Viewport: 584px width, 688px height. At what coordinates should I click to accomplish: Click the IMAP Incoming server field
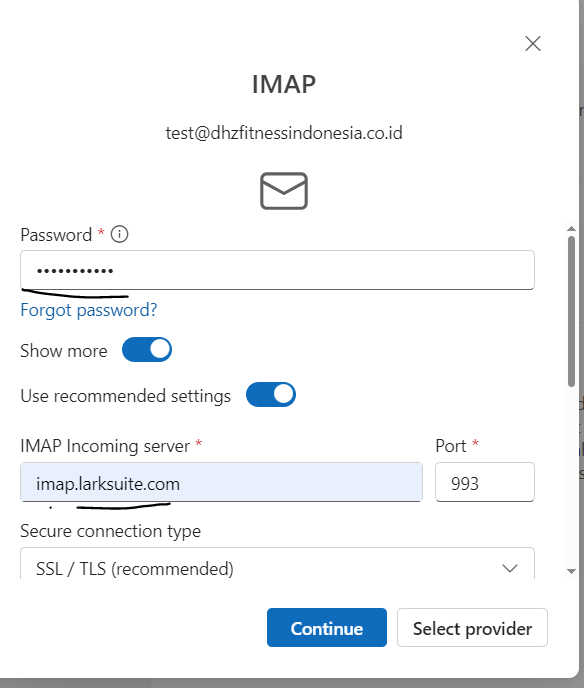[222, 482]
